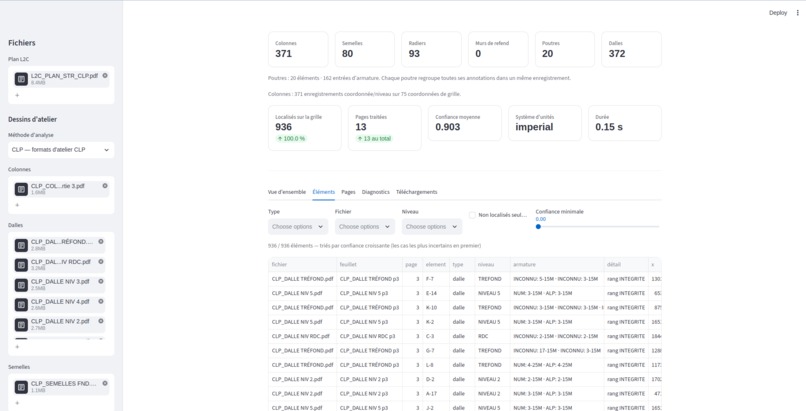Screen dimensions: 806x411
Task: Click the CLP_DAL...IV RDC.pdf file icon
Action: point(21,265)
